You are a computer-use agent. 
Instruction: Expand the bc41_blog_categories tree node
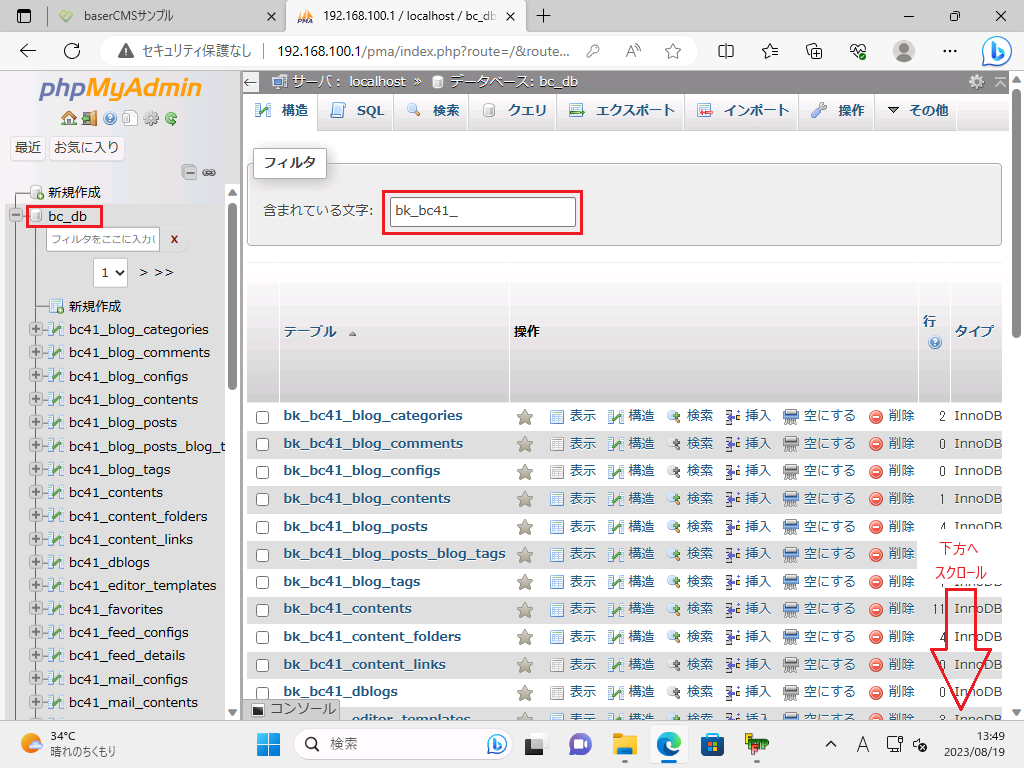click(36, 329)
